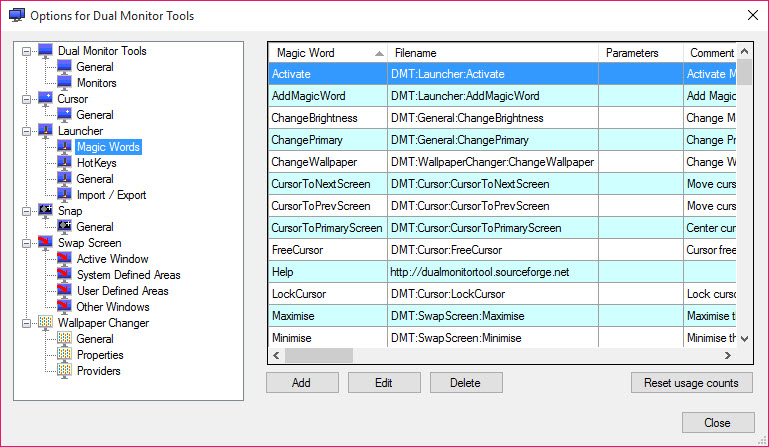
Task: Select the CursorToNextScreen row
Action: [x=502, y=184]
